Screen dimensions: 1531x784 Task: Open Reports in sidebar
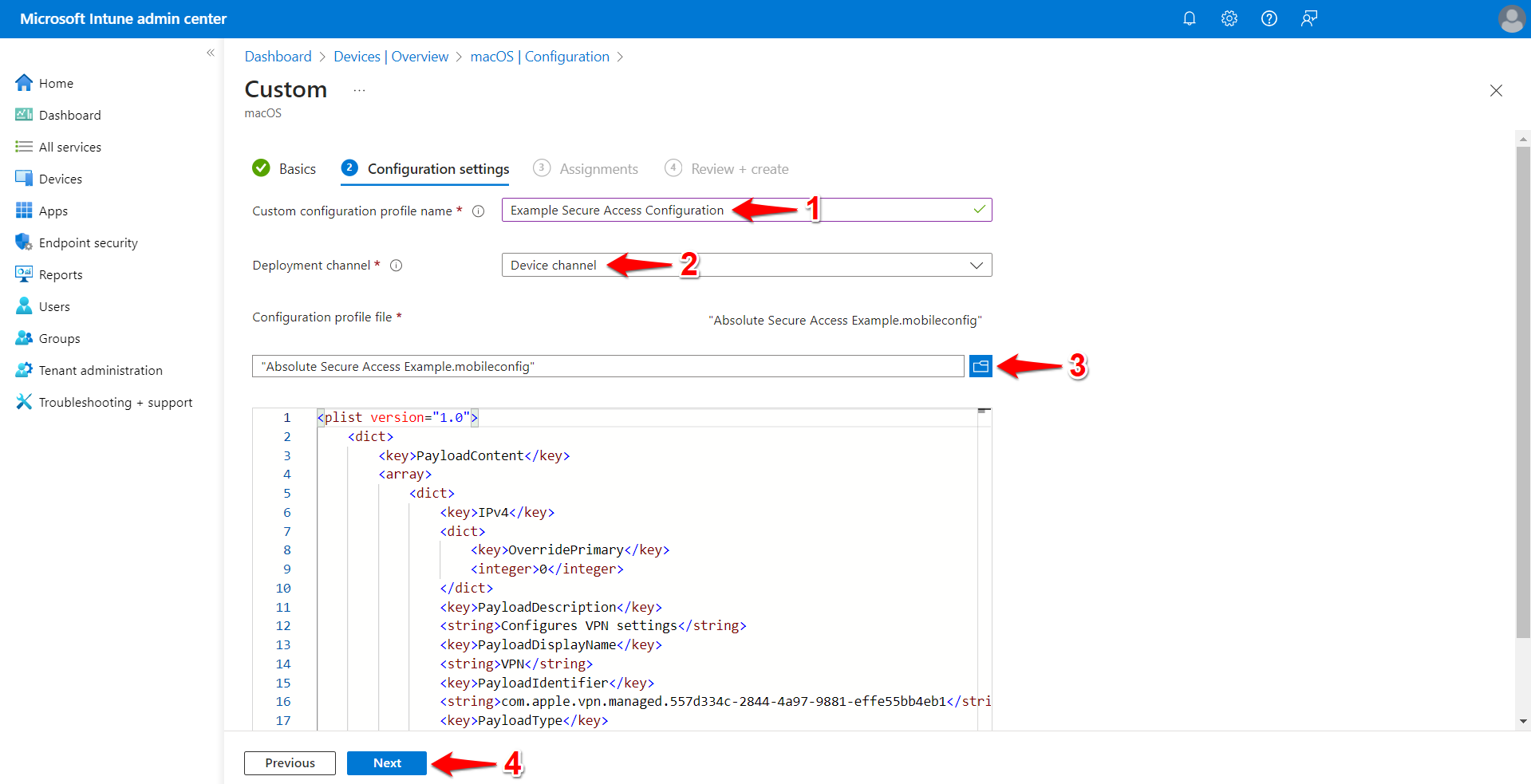coord(61,274)
